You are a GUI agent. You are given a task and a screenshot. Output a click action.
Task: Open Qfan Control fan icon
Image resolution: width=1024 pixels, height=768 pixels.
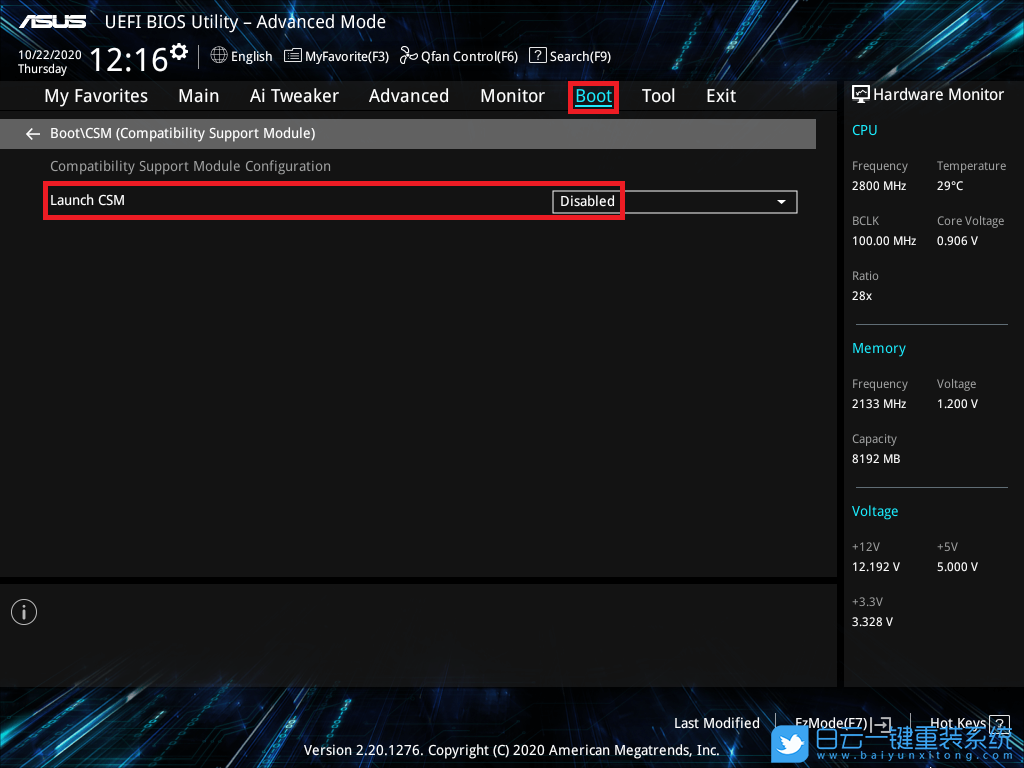[x=408, y=56]
